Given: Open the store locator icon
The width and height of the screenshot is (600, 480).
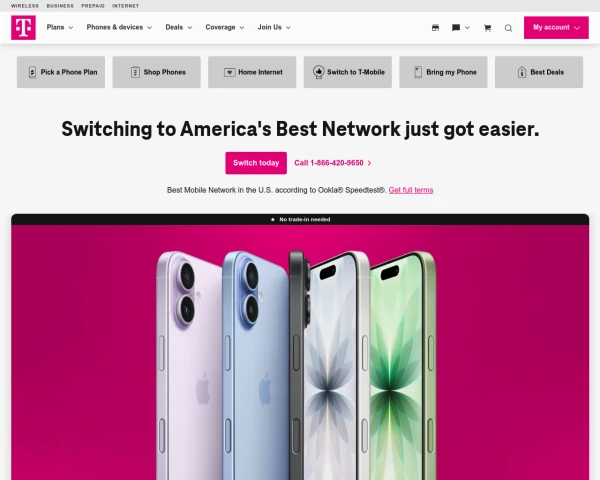Looking at the screenshot, I should point(435,28).
